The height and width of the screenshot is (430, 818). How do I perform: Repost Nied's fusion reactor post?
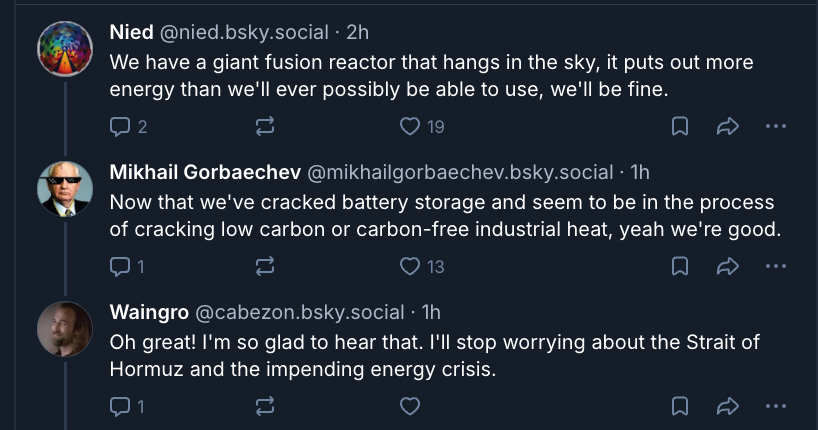coord(265,126)
